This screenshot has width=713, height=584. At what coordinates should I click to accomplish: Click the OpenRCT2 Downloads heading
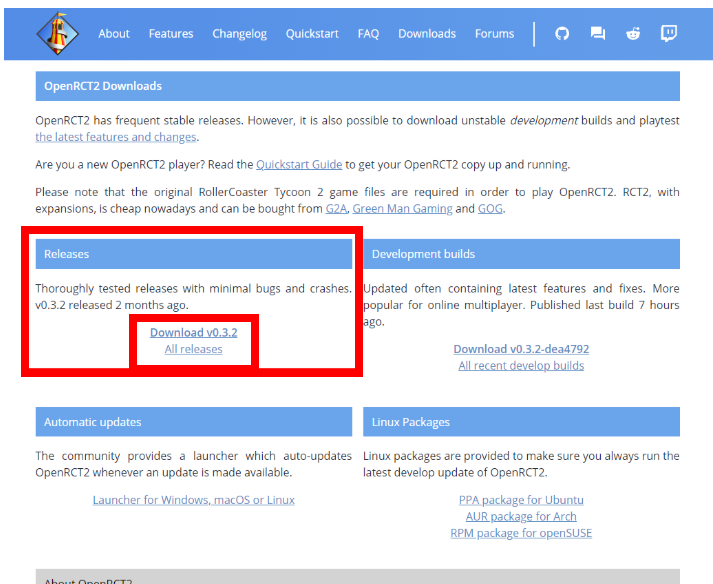click(357, 86)
